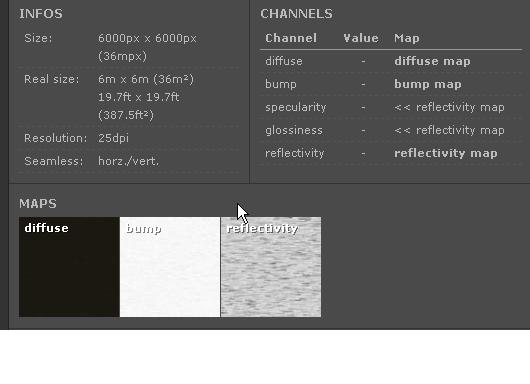Click the 'Value' column header
The image size is (530, 384).
tap(361, 38)
